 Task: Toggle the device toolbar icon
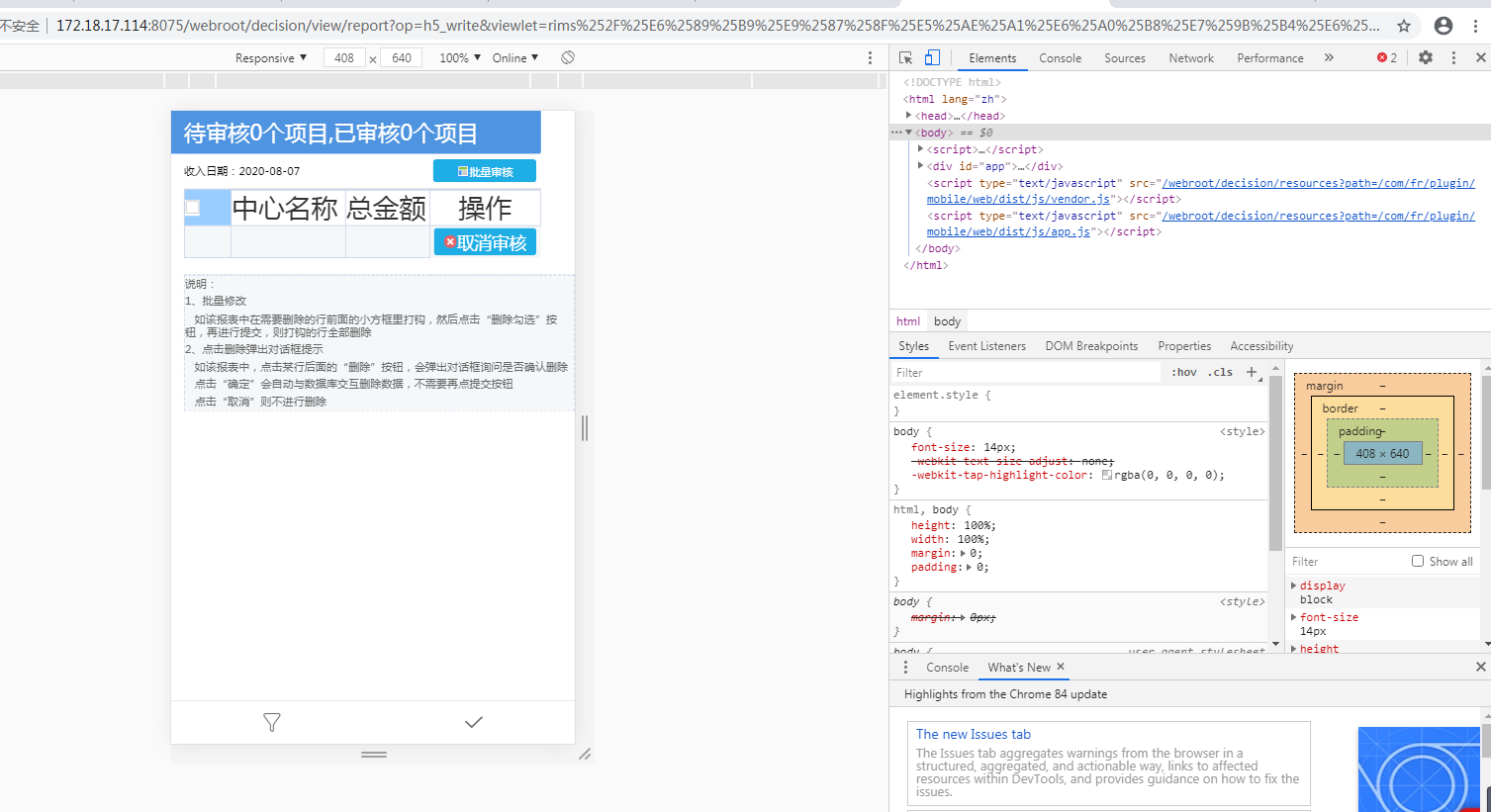(932, 58)
